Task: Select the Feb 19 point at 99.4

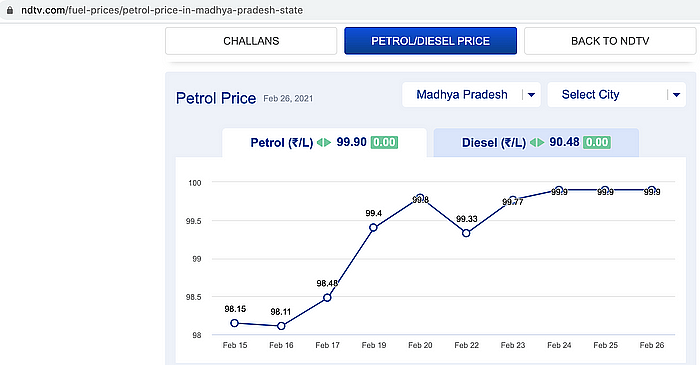Action: (x=374, y=228)
